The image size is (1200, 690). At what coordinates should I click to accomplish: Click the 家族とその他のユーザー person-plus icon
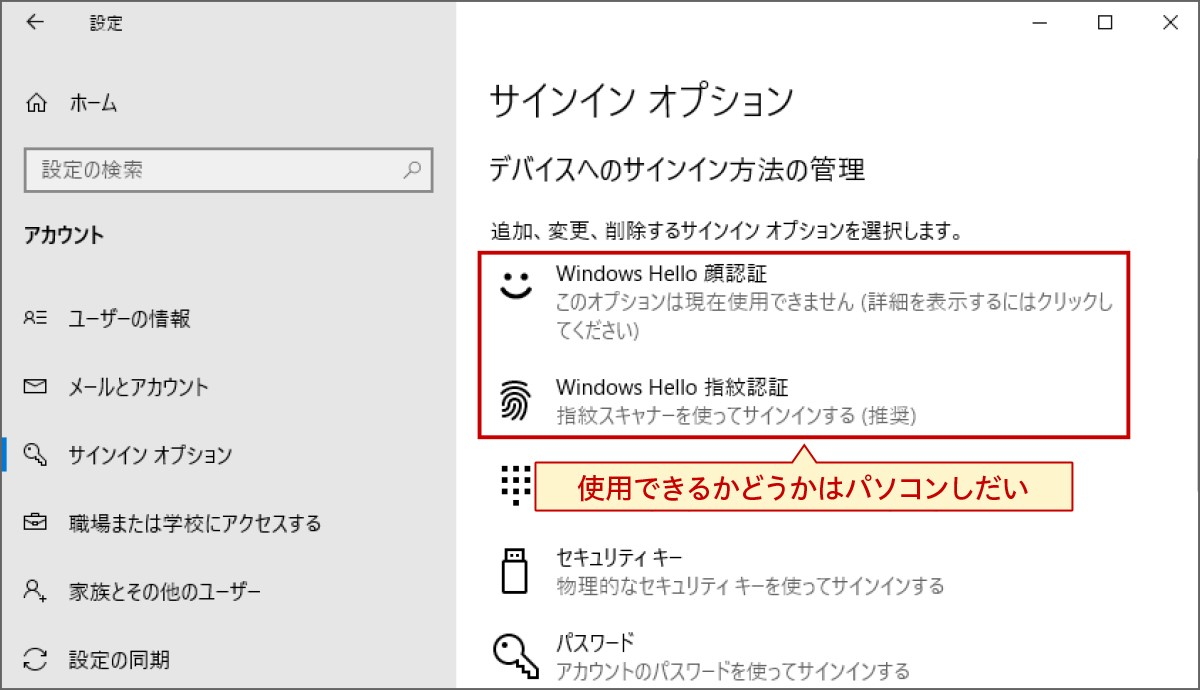point(35,591)
